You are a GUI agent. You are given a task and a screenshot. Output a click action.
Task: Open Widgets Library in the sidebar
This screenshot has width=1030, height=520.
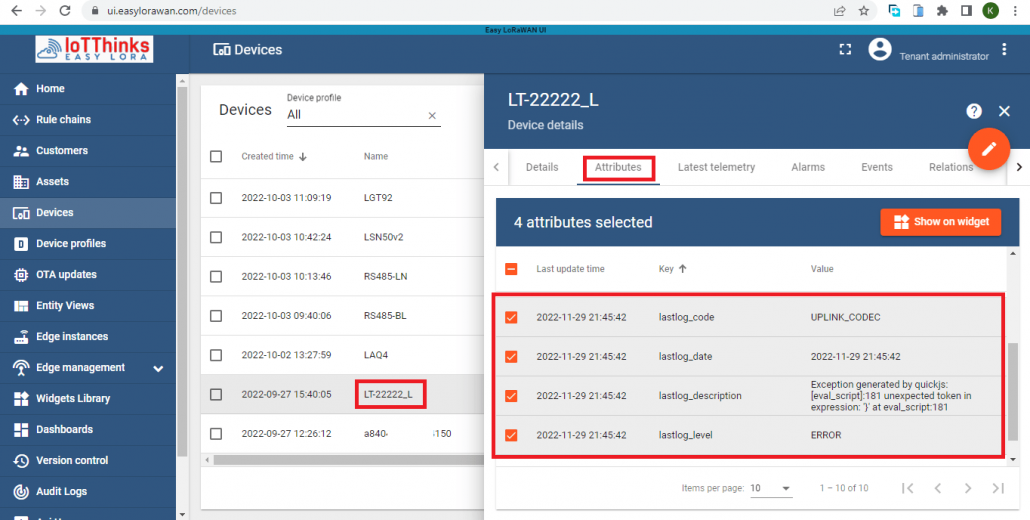coord(88,399)
